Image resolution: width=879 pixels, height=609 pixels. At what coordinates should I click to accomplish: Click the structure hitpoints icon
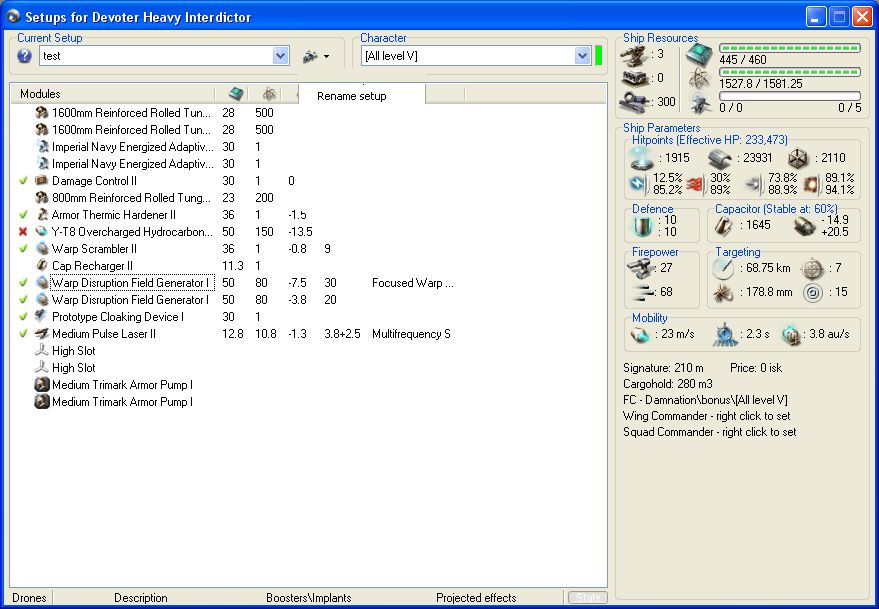pyautogui.click(x=798, y=158)
